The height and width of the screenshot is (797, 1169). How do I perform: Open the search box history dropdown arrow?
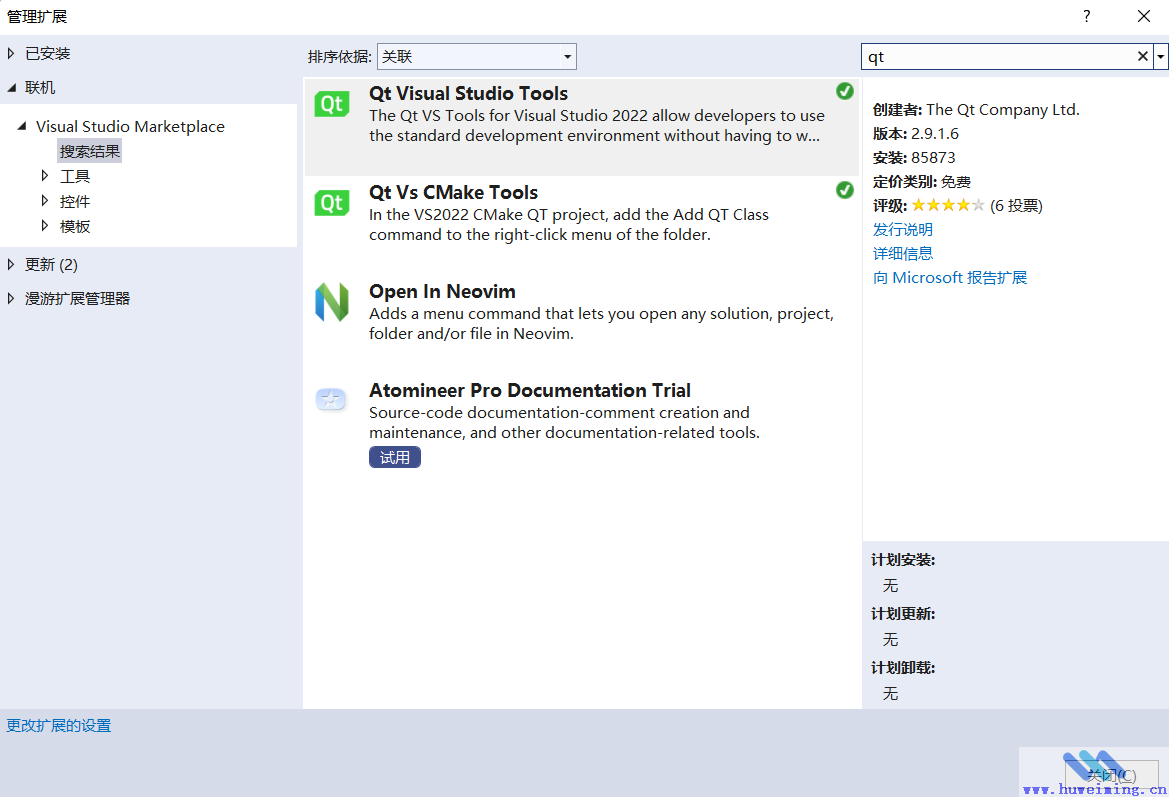click(1161, 56)
